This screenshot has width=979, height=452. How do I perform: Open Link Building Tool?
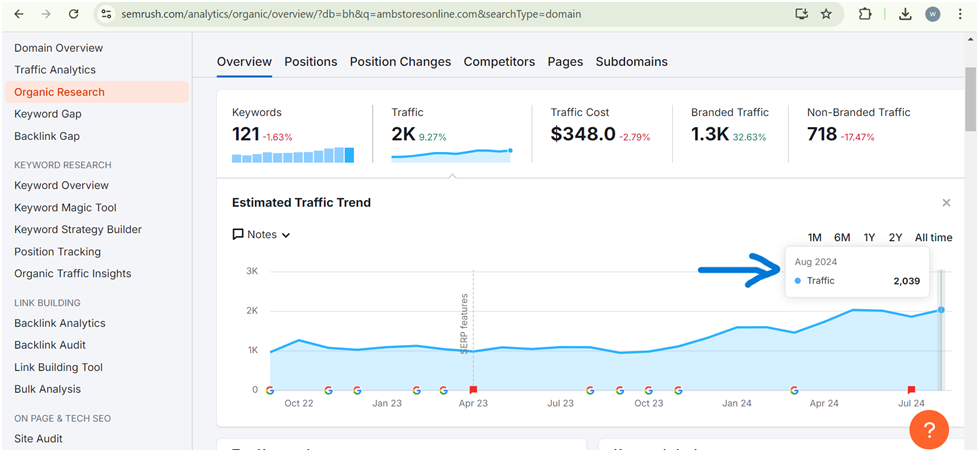pyautogui.click(x=59, y=367)
